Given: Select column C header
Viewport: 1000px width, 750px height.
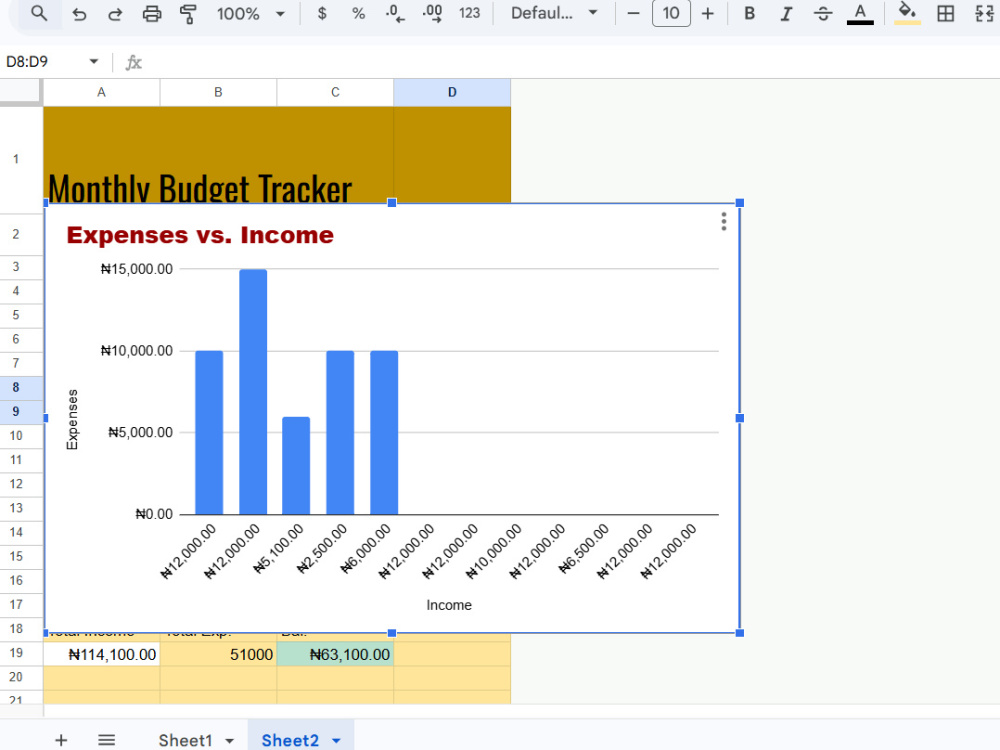Looking at the screenshot, I should pyautogui.click(x=335, y=92).
